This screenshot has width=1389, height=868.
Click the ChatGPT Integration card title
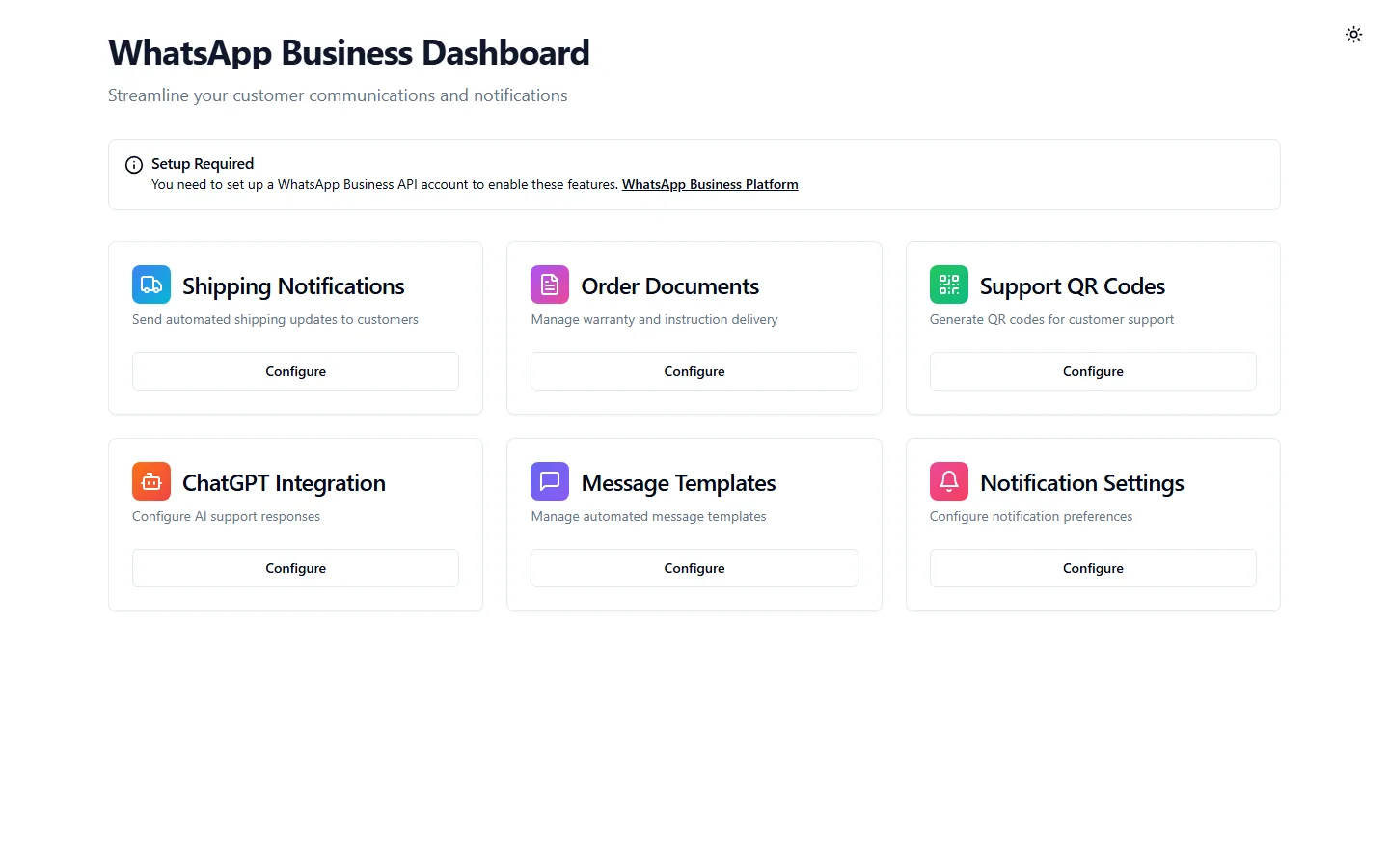[x=284, y=483]
